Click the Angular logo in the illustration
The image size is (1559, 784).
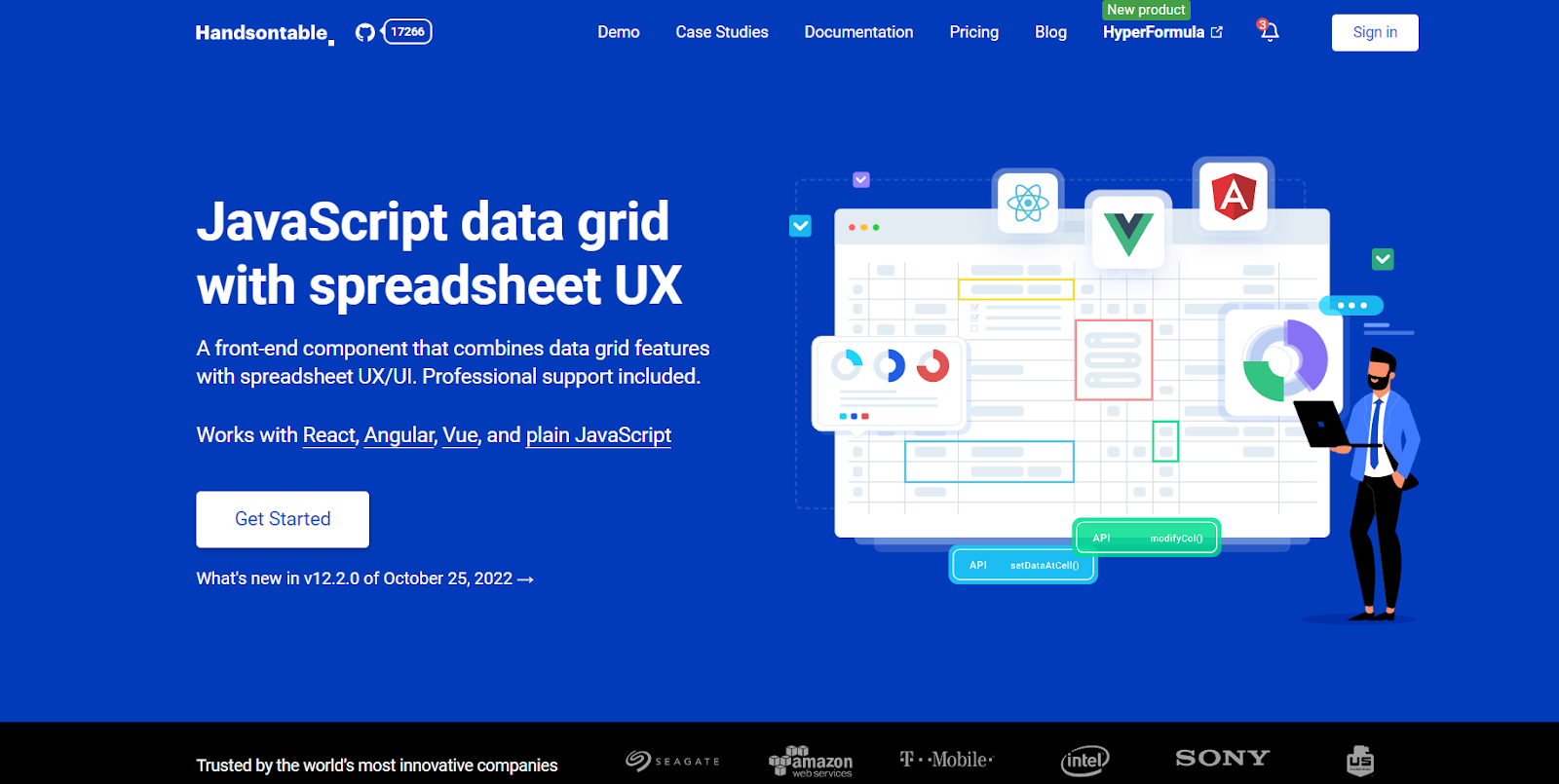point(1234,196)
